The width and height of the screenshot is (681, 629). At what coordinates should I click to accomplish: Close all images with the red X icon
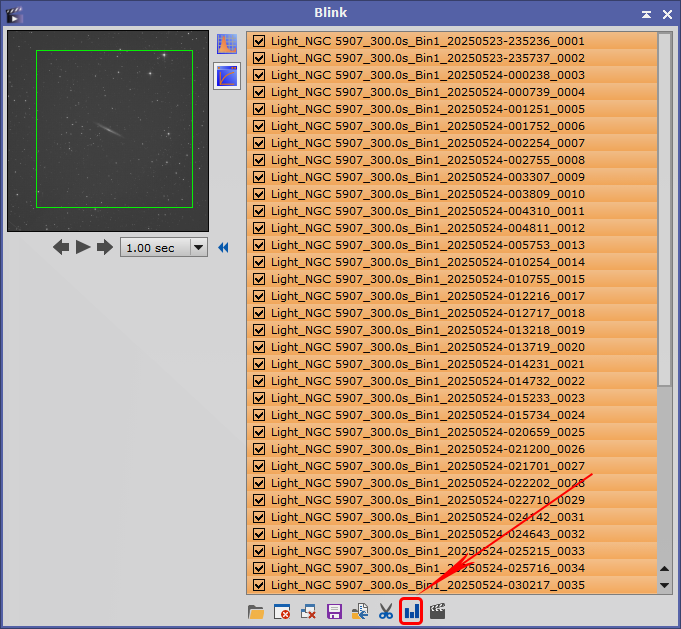tap(308, 612)
